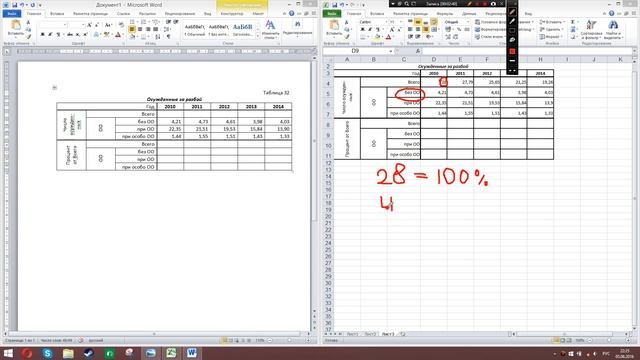640x360 pixels.
Task: Open Word's font size dropdown
Action: 83,25
